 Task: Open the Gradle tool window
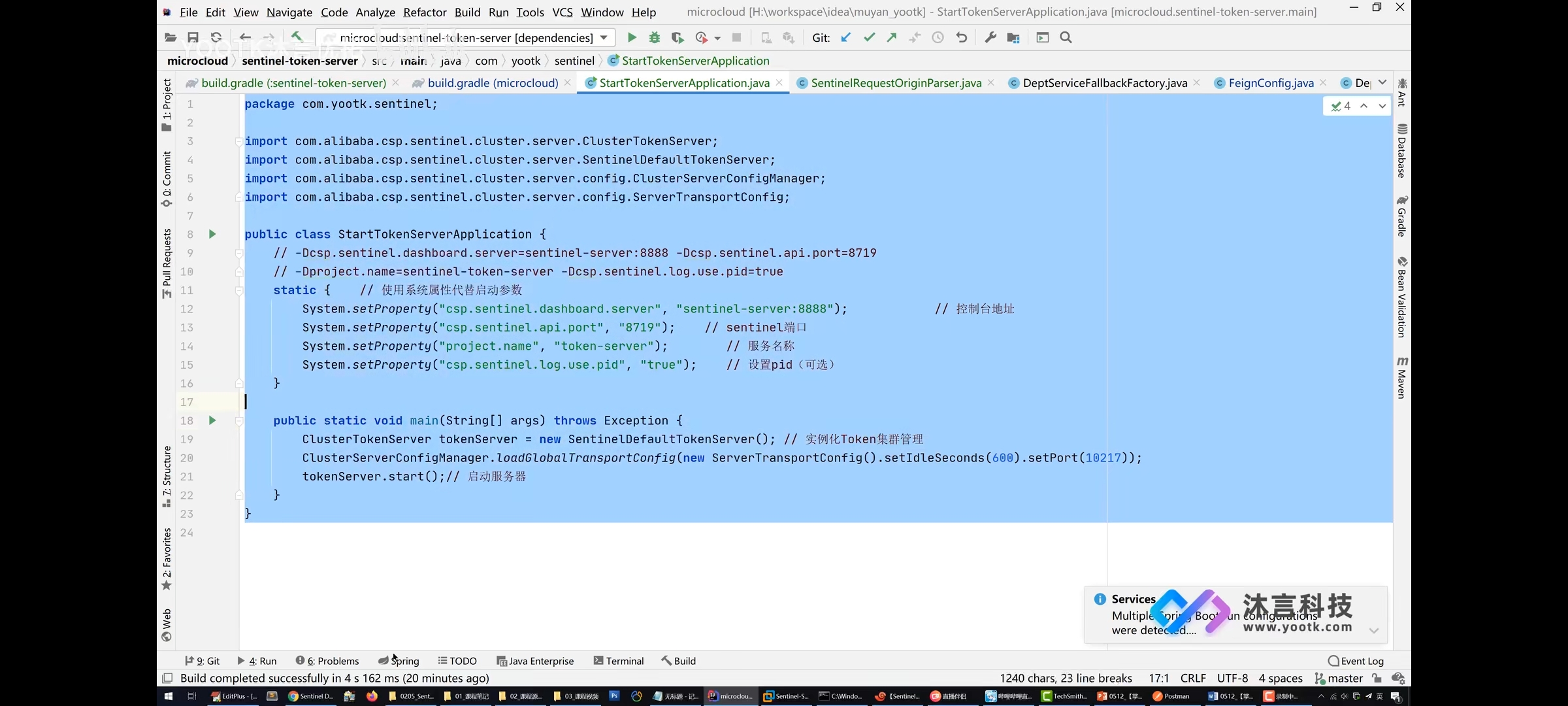pos(1402,216)
